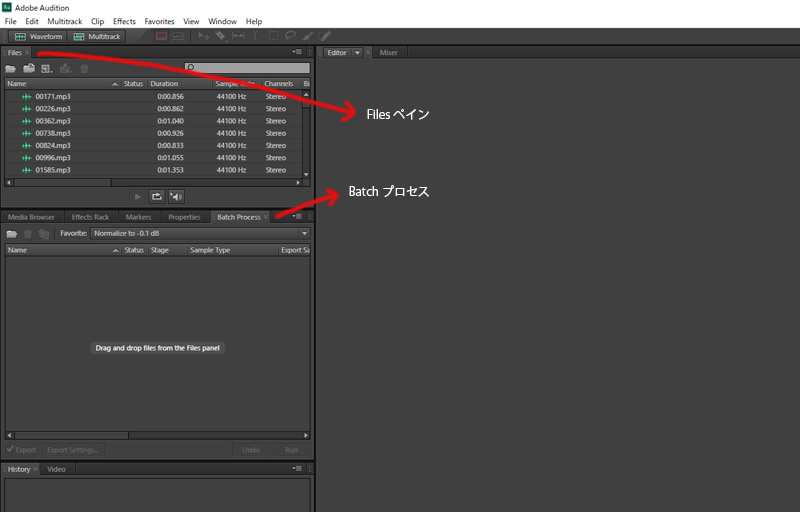Open the Effects menu

(124, 21)
